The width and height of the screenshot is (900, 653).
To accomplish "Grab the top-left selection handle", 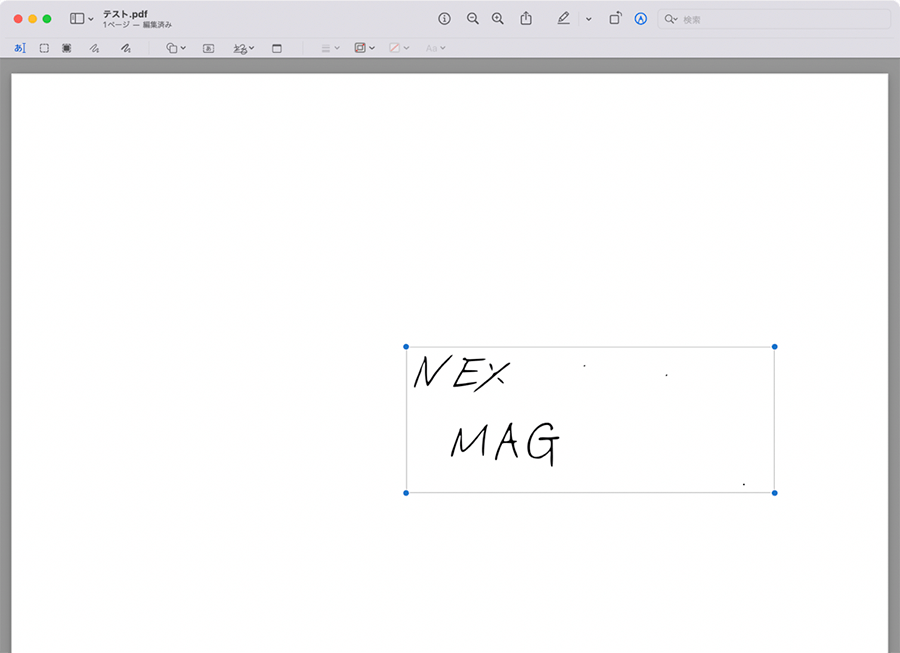I will (x=406, y=347).
